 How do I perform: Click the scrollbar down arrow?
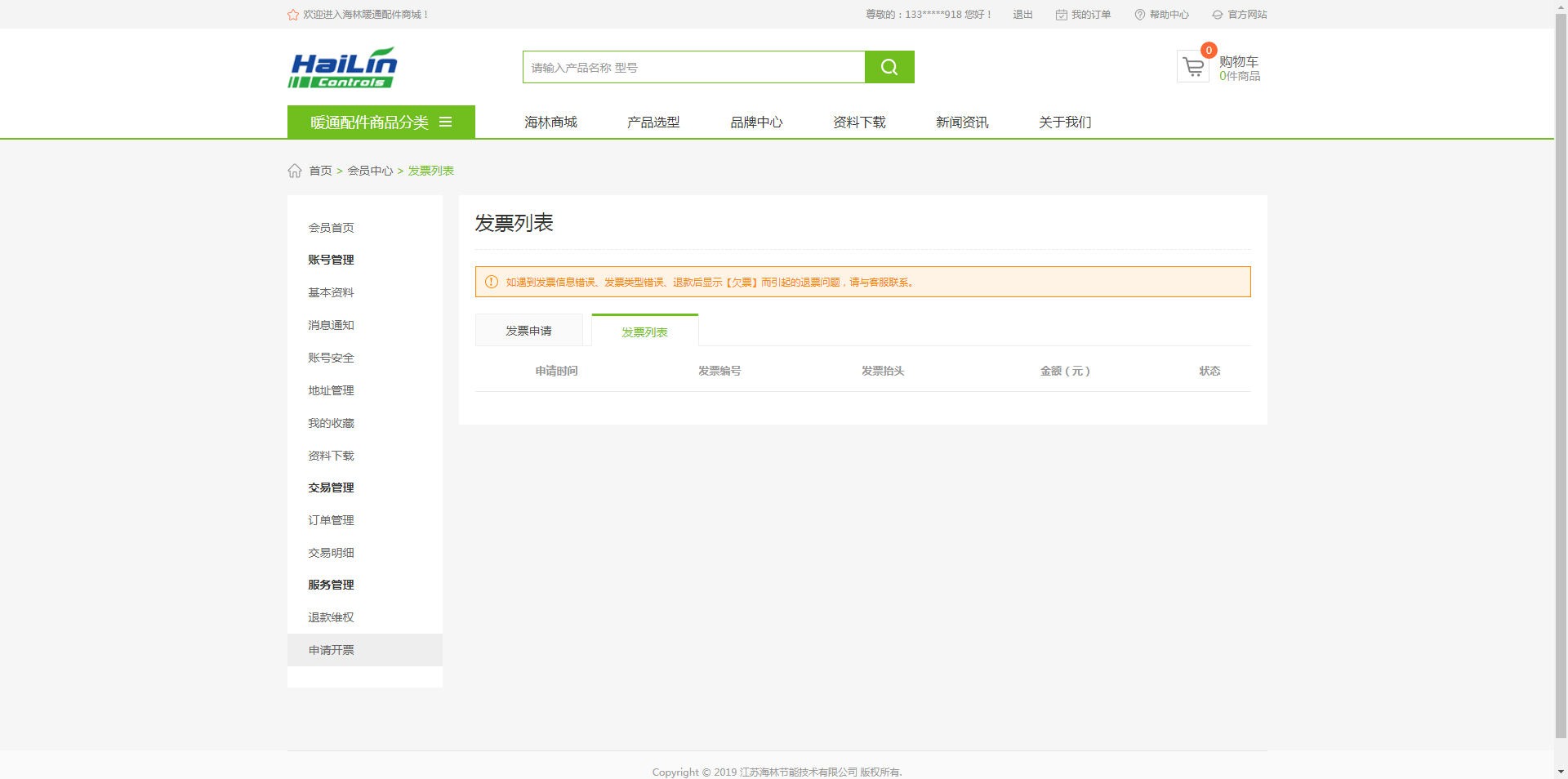pos(1561,772)
